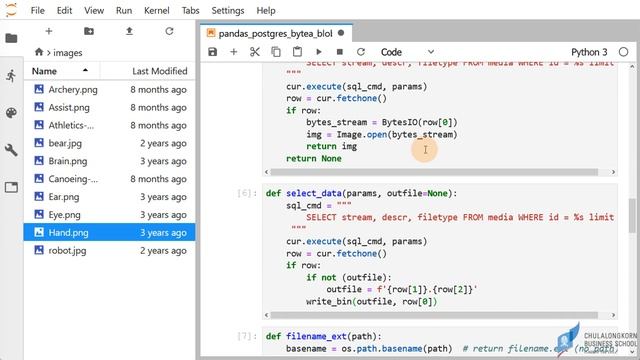The image size is (640, 360).
Task: Click the images breadcrumb folder
Action: click(67, 53)
